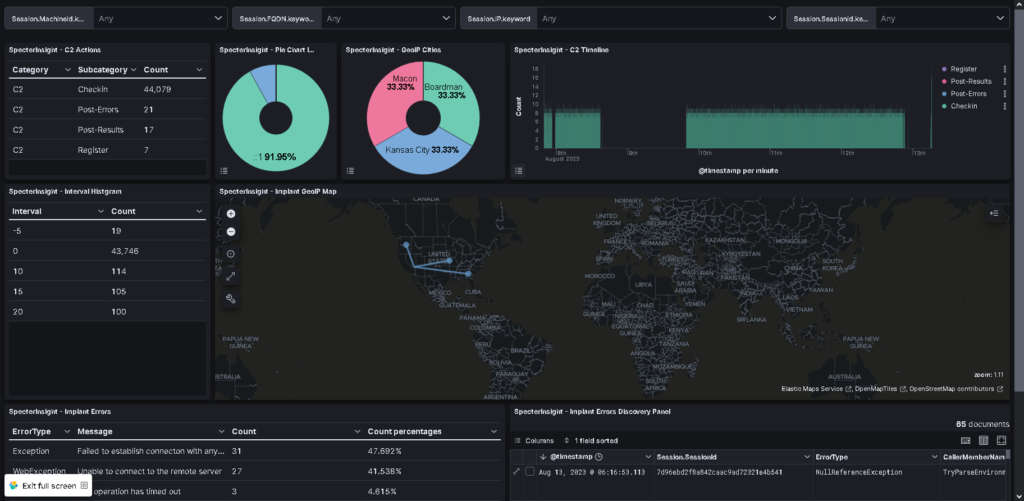Expand the map layers panel icon
The height and width of the screenshot is (501, 1024).
(994, 213)
